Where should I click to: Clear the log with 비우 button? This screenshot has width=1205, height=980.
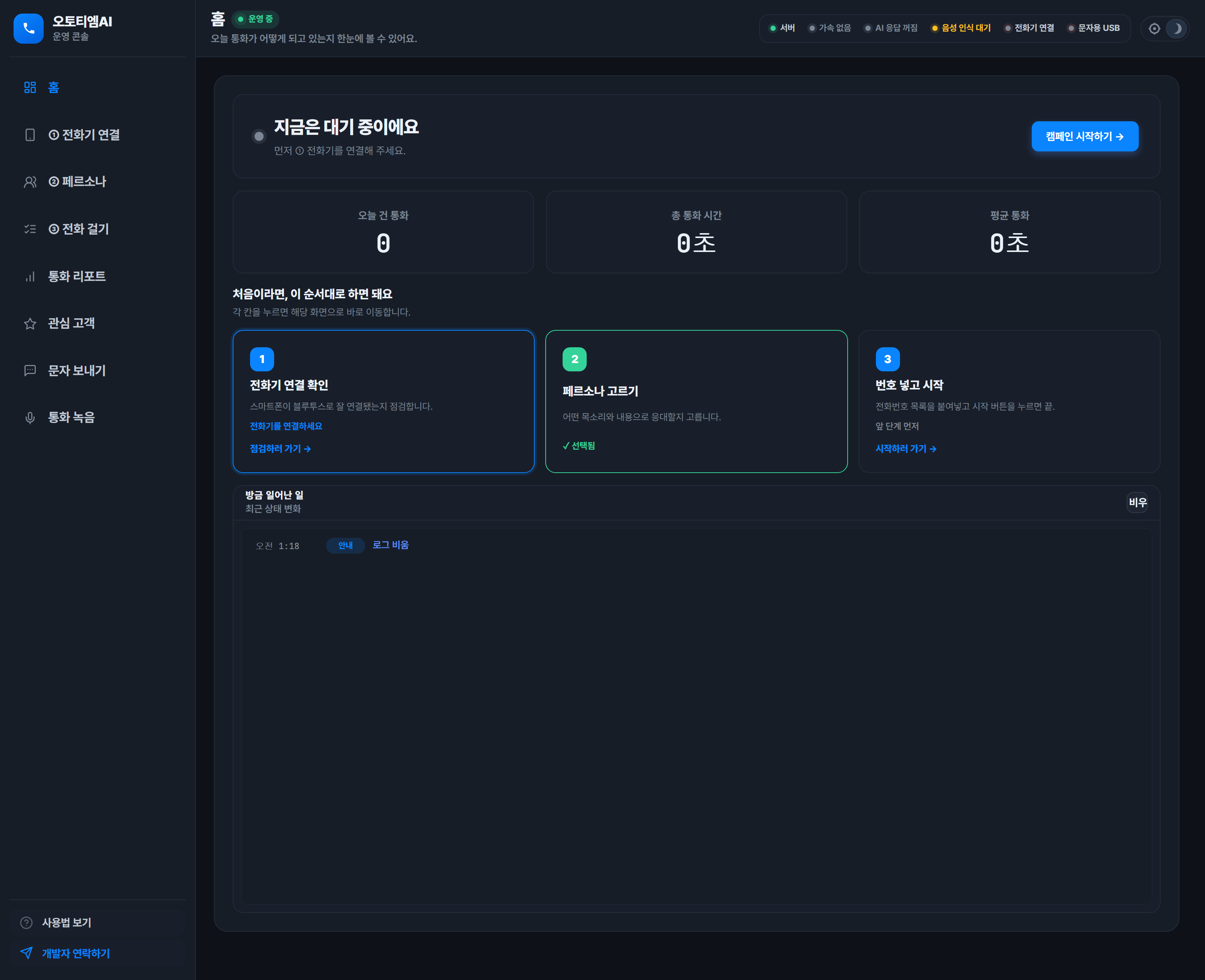click(x=1137, y=502)
